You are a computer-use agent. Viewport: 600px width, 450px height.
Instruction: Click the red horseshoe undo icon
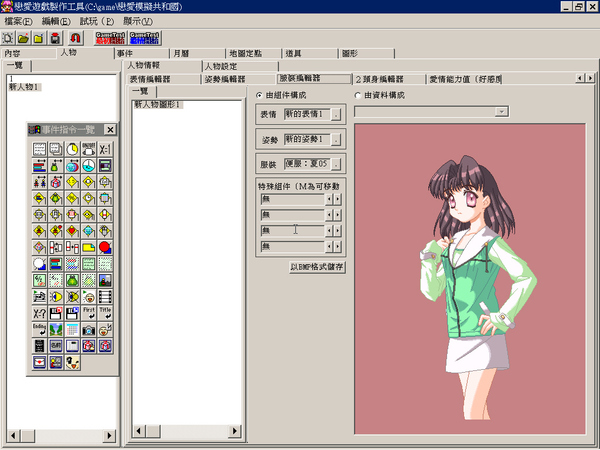(75, 38)
